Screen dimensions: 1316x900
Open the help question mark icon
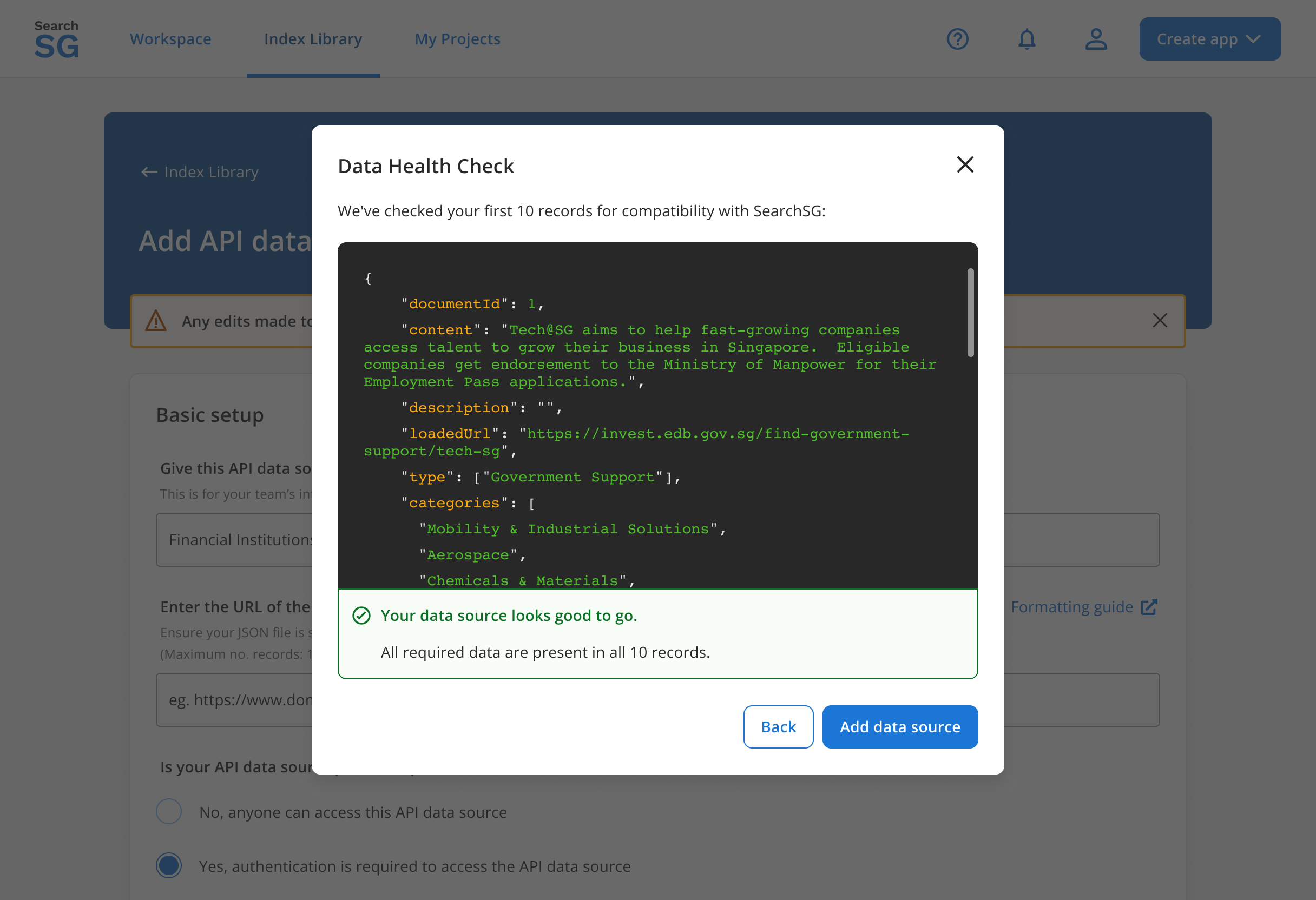pyautogui.click(x=958, y=39)
